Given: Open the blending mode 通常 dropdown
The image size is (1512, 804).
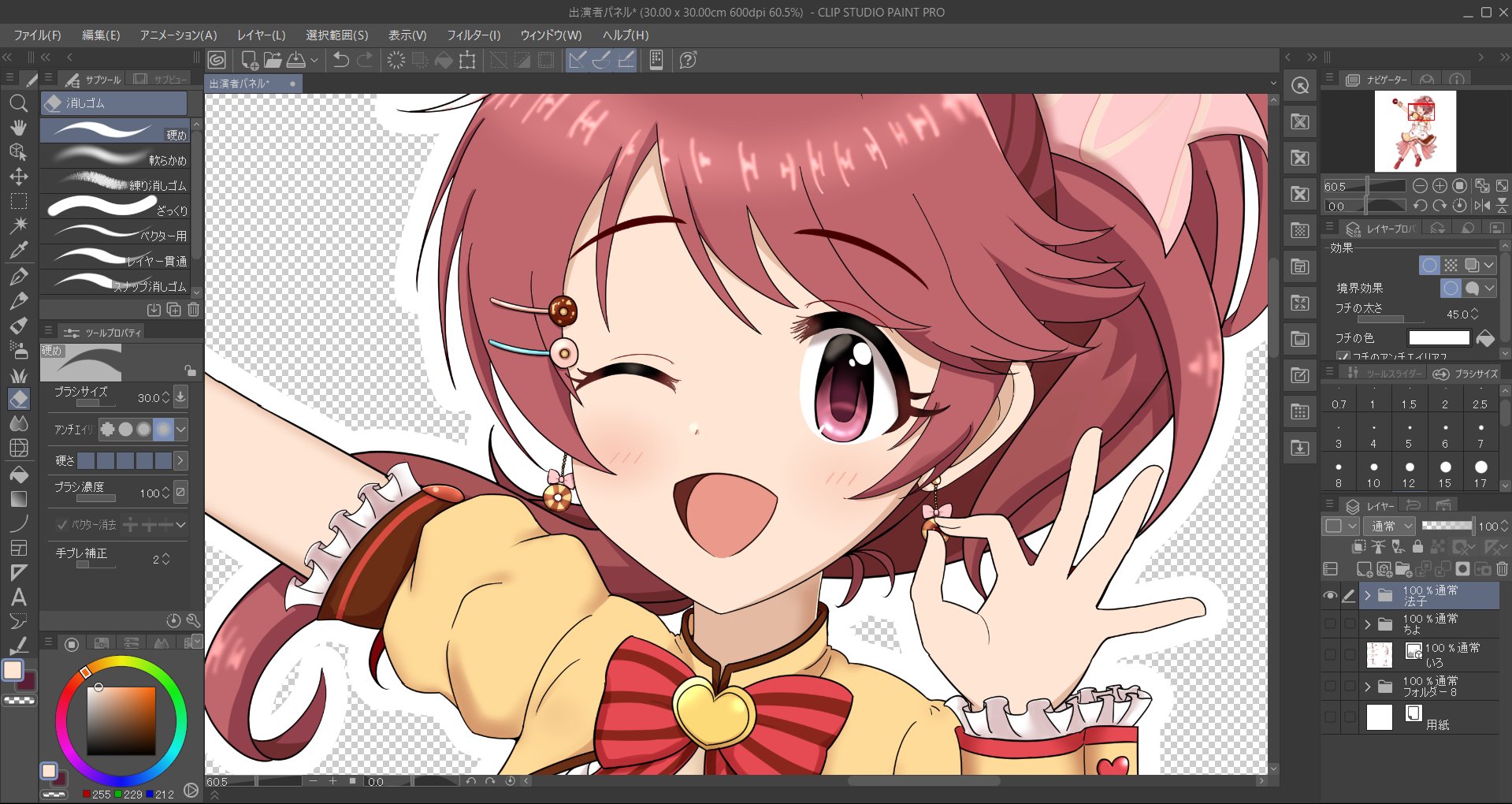Looking at the screenshot, I should point(1390,526).
